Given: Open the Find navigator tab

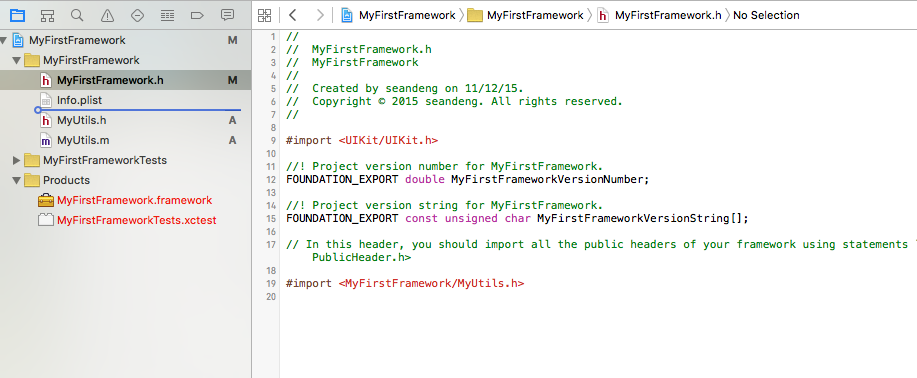Looking at the screenshot, I should click(77, 15).
